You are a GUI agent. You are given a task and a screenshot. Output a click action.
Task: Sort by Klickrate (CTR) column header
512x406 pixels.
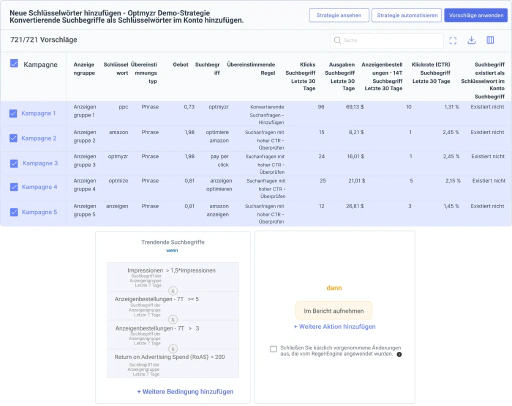tap(431, 73)
